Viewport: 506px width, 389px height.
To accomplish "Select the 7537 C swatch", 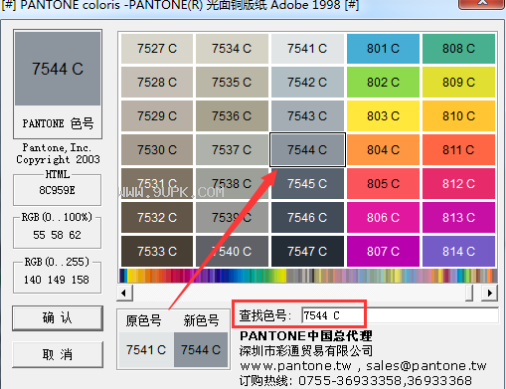I will tap(232, 150).
